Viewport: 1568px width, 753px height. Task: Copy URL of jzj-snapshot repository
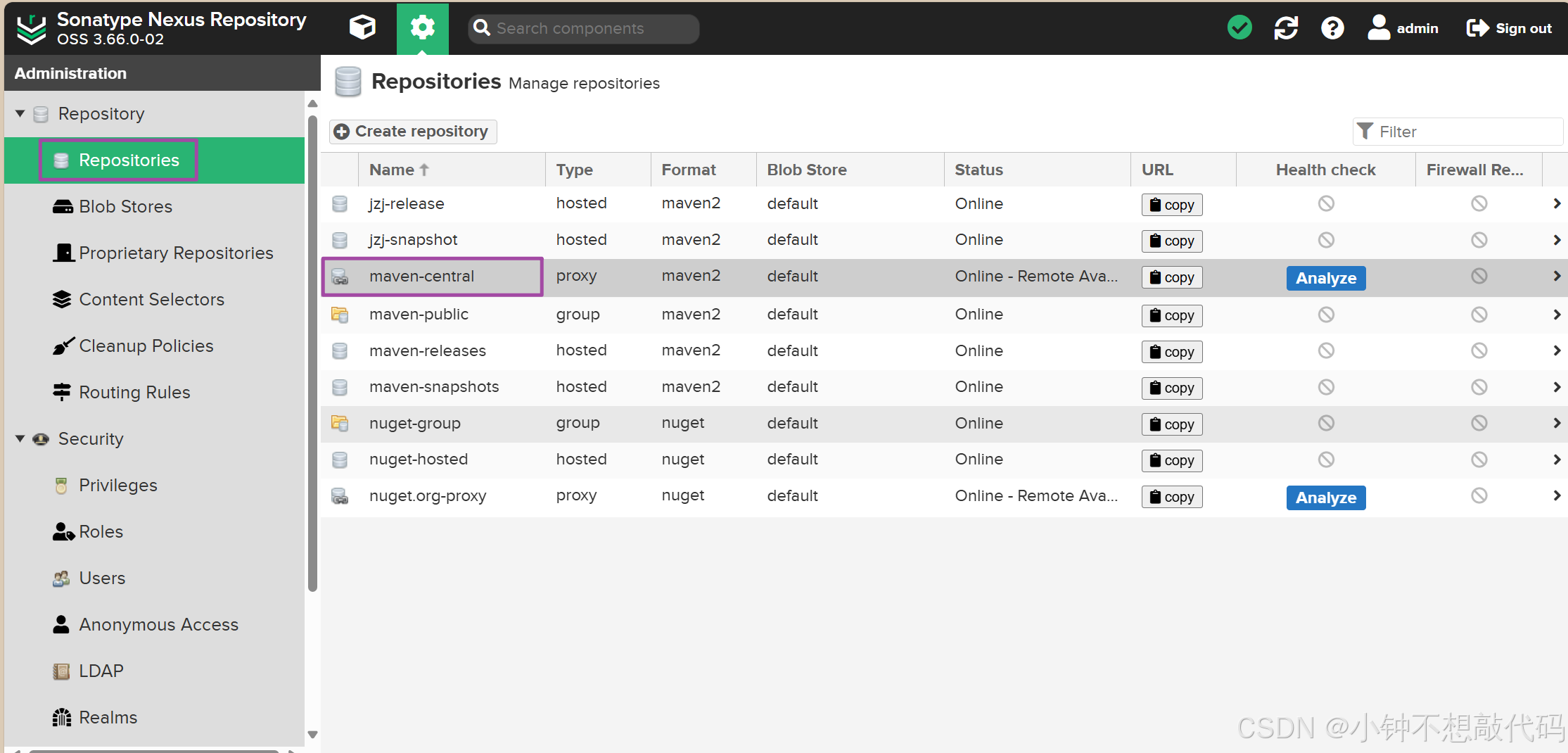[1172, 241]
